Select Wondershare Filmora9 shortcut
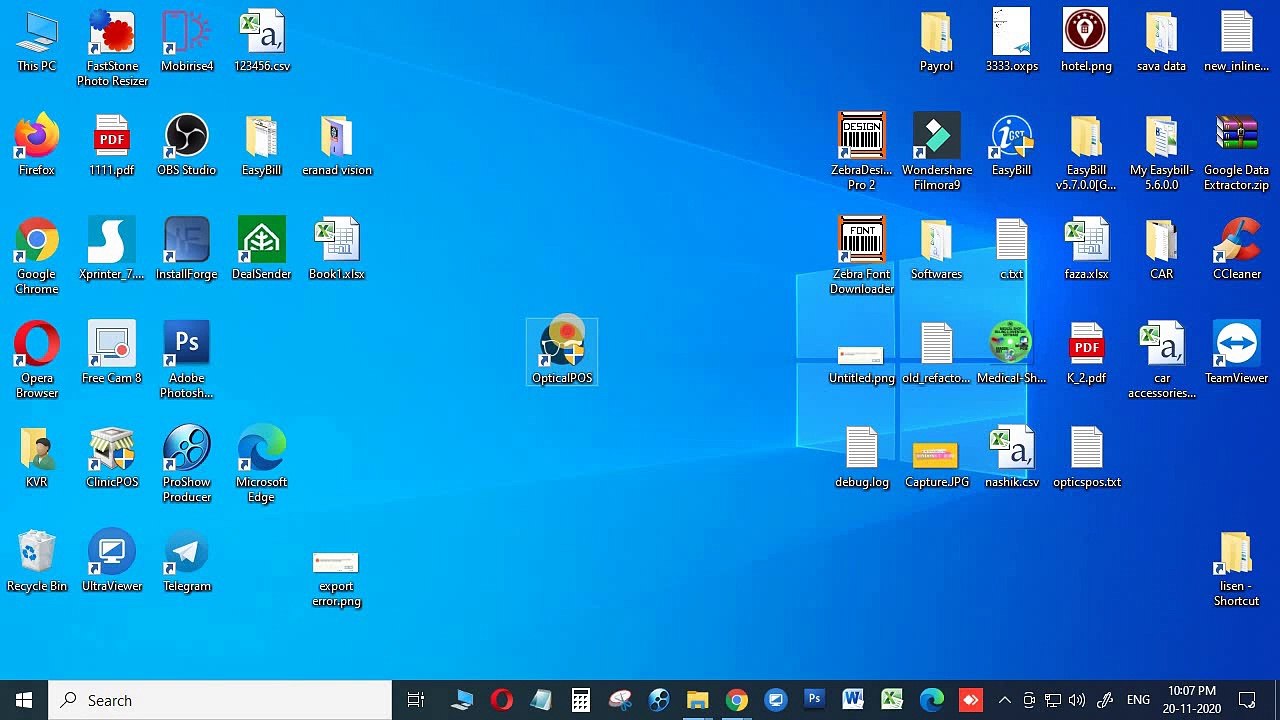Viewport: 1280px width, 720px height. 937,152
